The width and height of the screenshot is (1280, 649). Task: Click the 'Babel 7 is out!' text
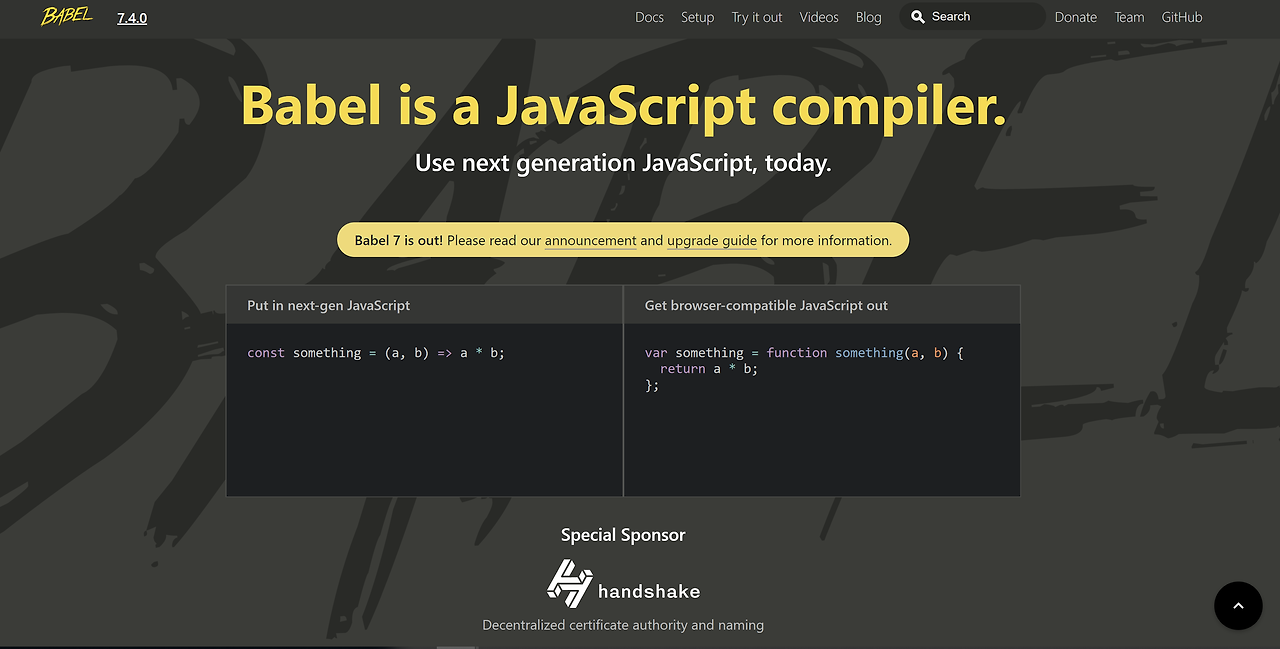[x=399, y=241]
